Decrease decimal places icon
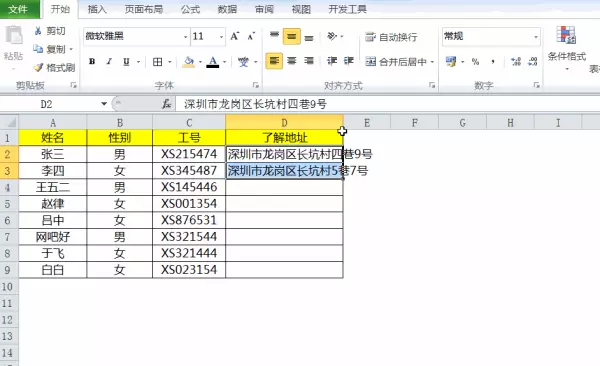 click(x=533, y=62)
